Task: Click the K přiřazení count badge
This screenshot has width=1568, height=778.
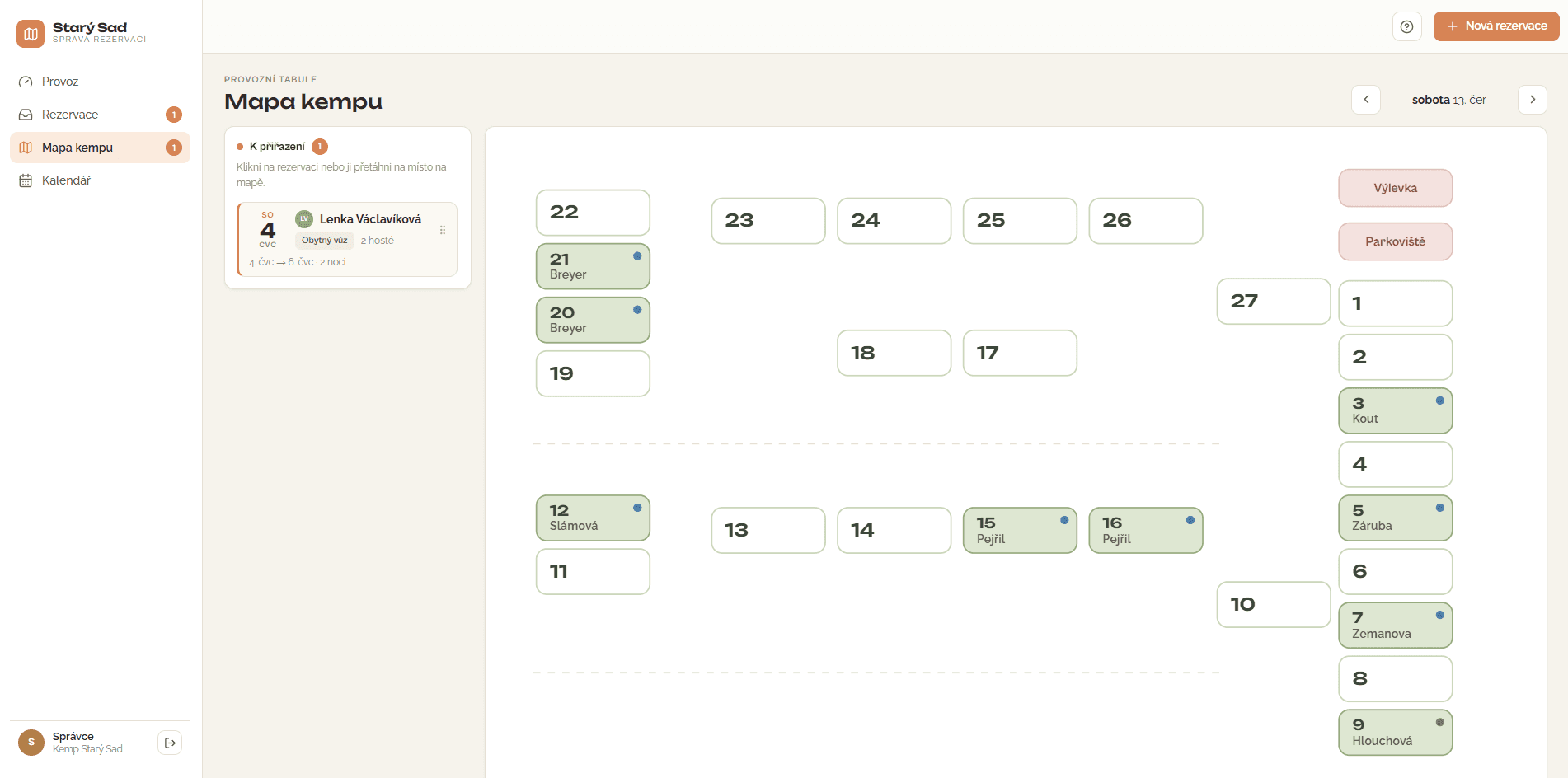Action: tap(320, 147)
